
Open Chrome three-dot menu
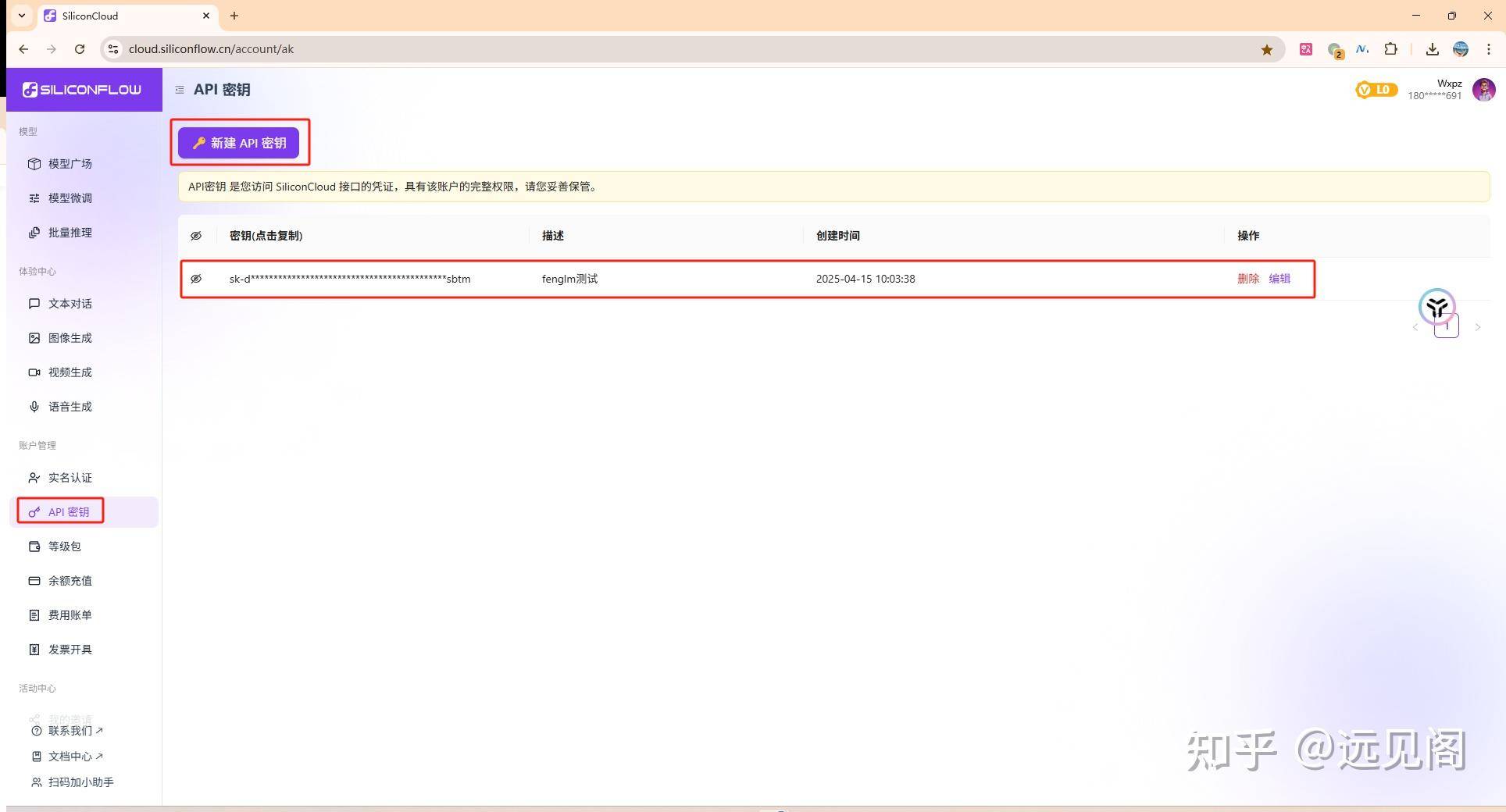tap(1489, 49)
